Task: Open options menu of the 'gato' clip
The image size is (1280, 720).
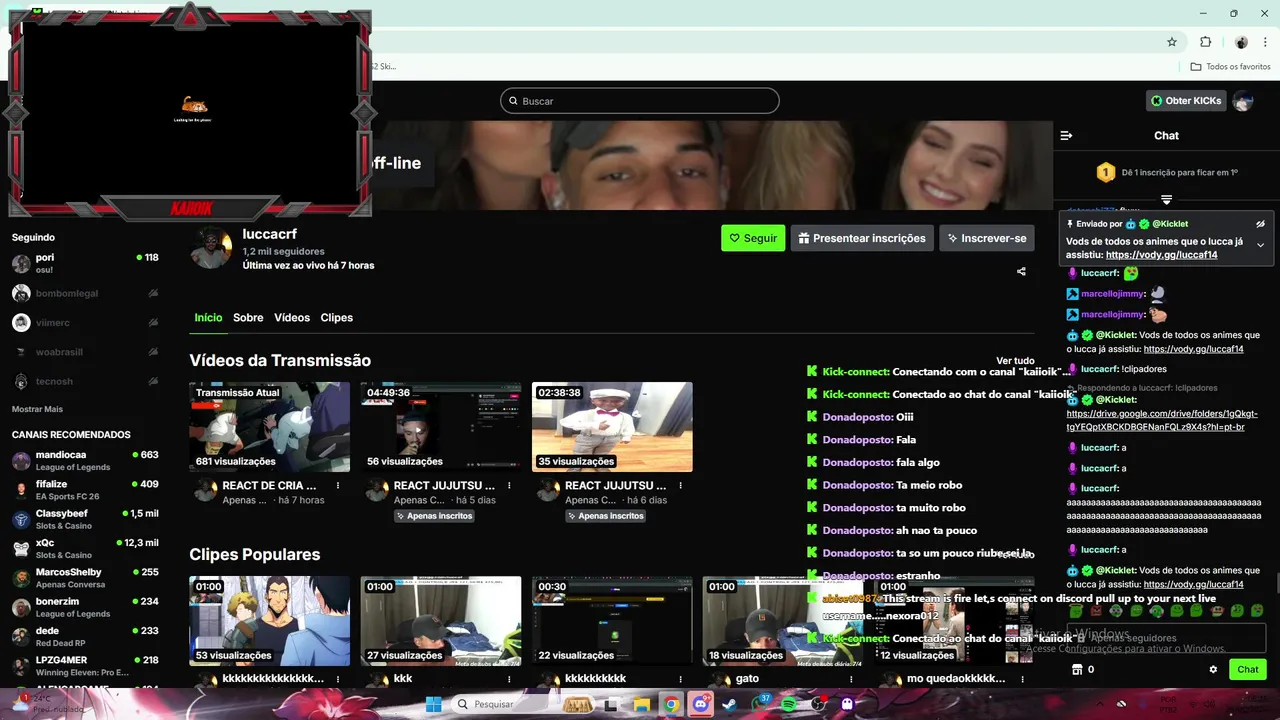Action: point(851,679)
